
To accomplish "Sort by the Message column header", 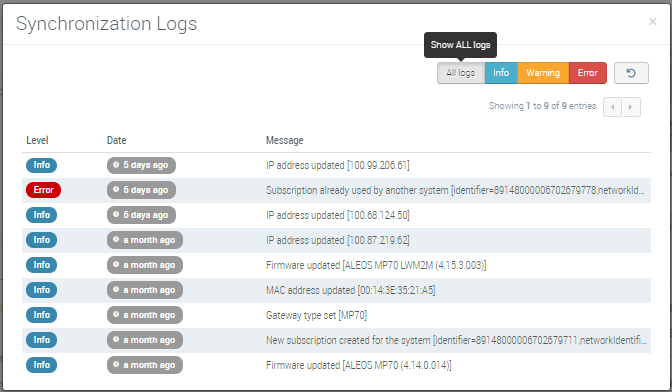I will click(x=285, y=140).
